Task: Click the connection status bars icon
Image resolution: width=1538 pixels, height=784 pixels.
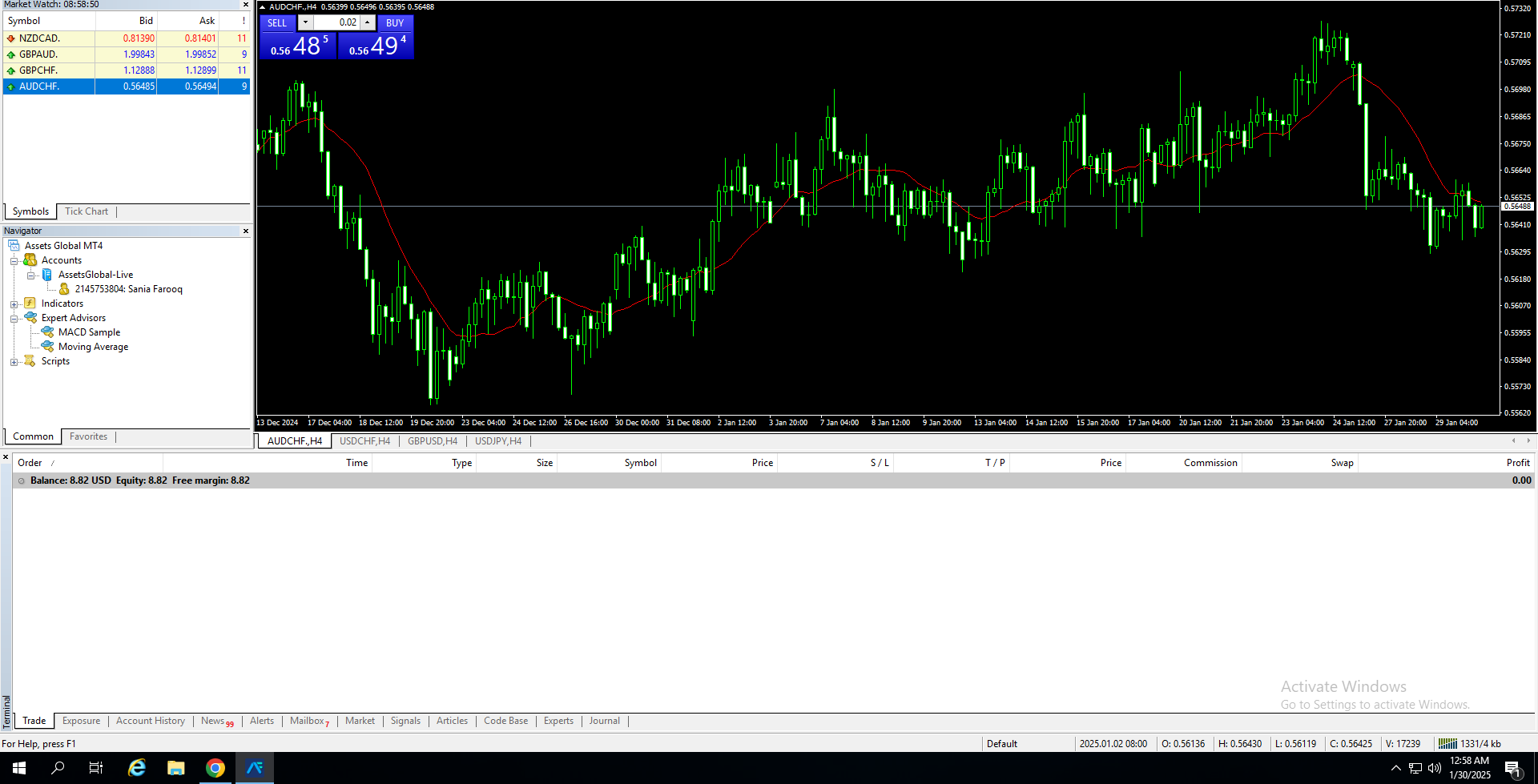Action: 1447,744
